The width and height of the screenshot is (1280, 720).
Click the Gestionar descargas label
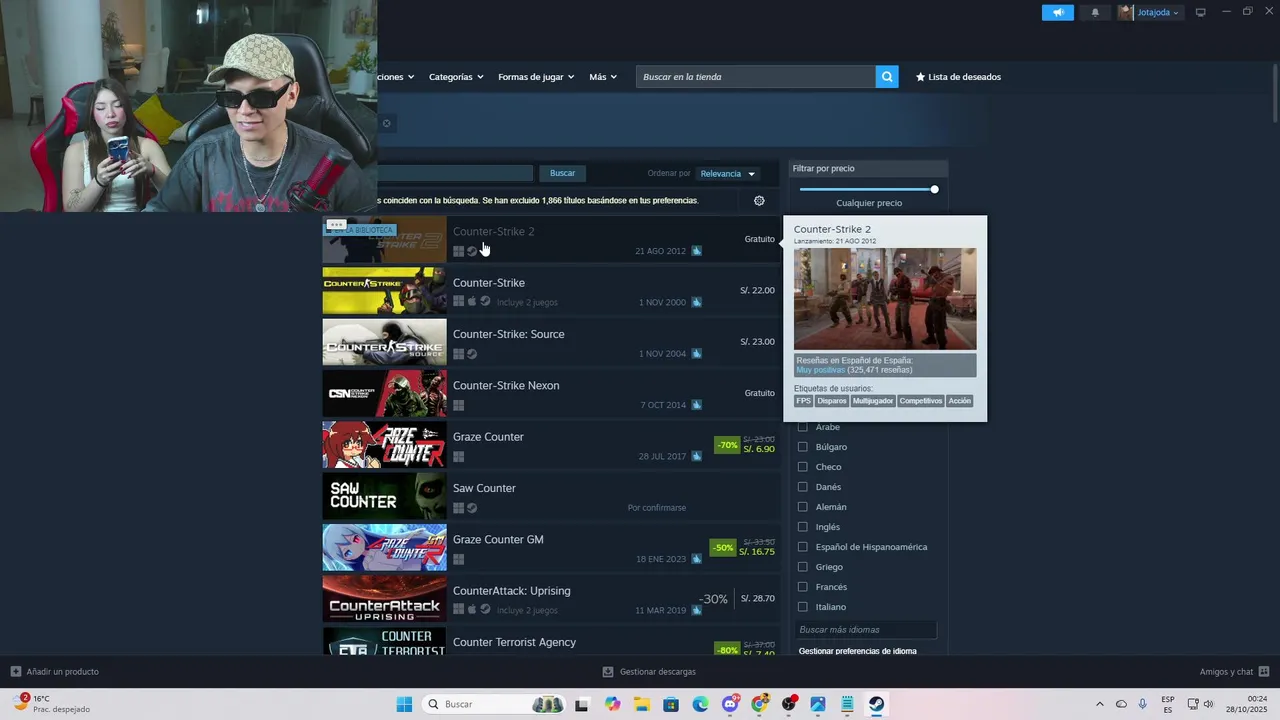(x=658, y=672)
